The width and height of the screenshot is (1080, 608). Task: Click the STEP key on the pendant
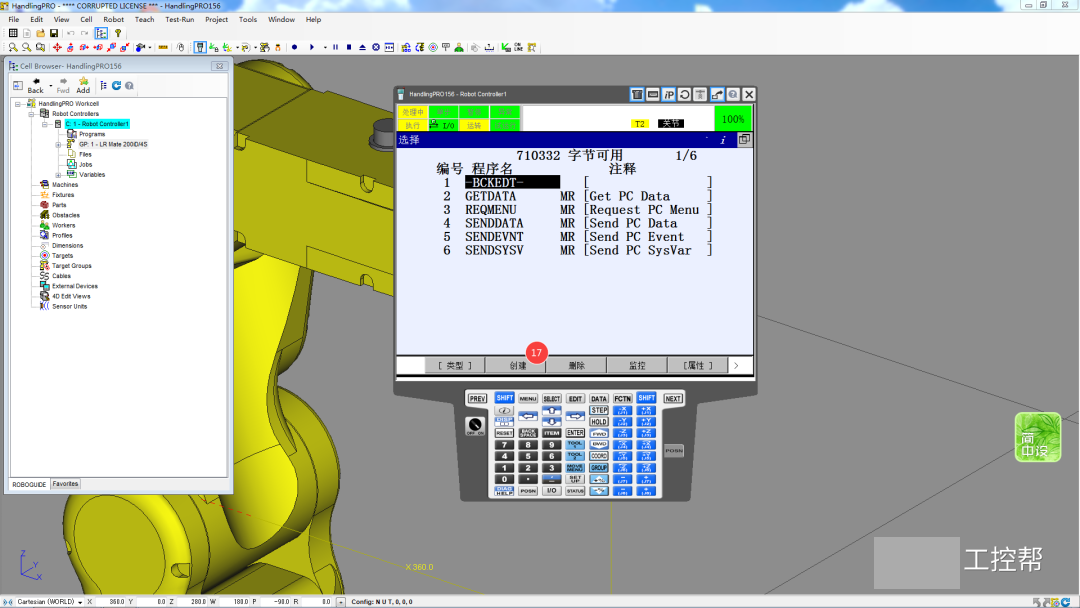599,410
